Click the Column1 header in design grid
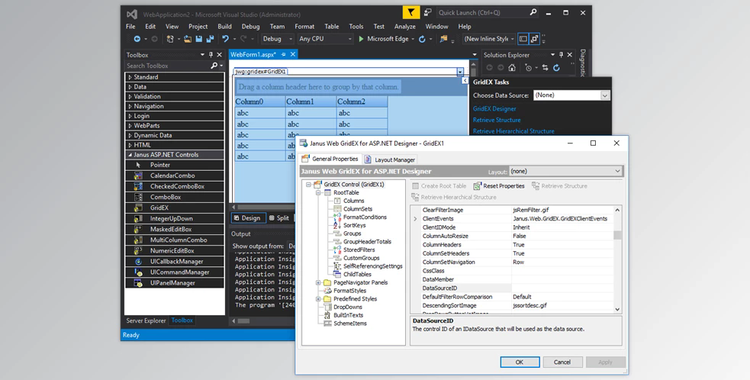 (310, 101)
